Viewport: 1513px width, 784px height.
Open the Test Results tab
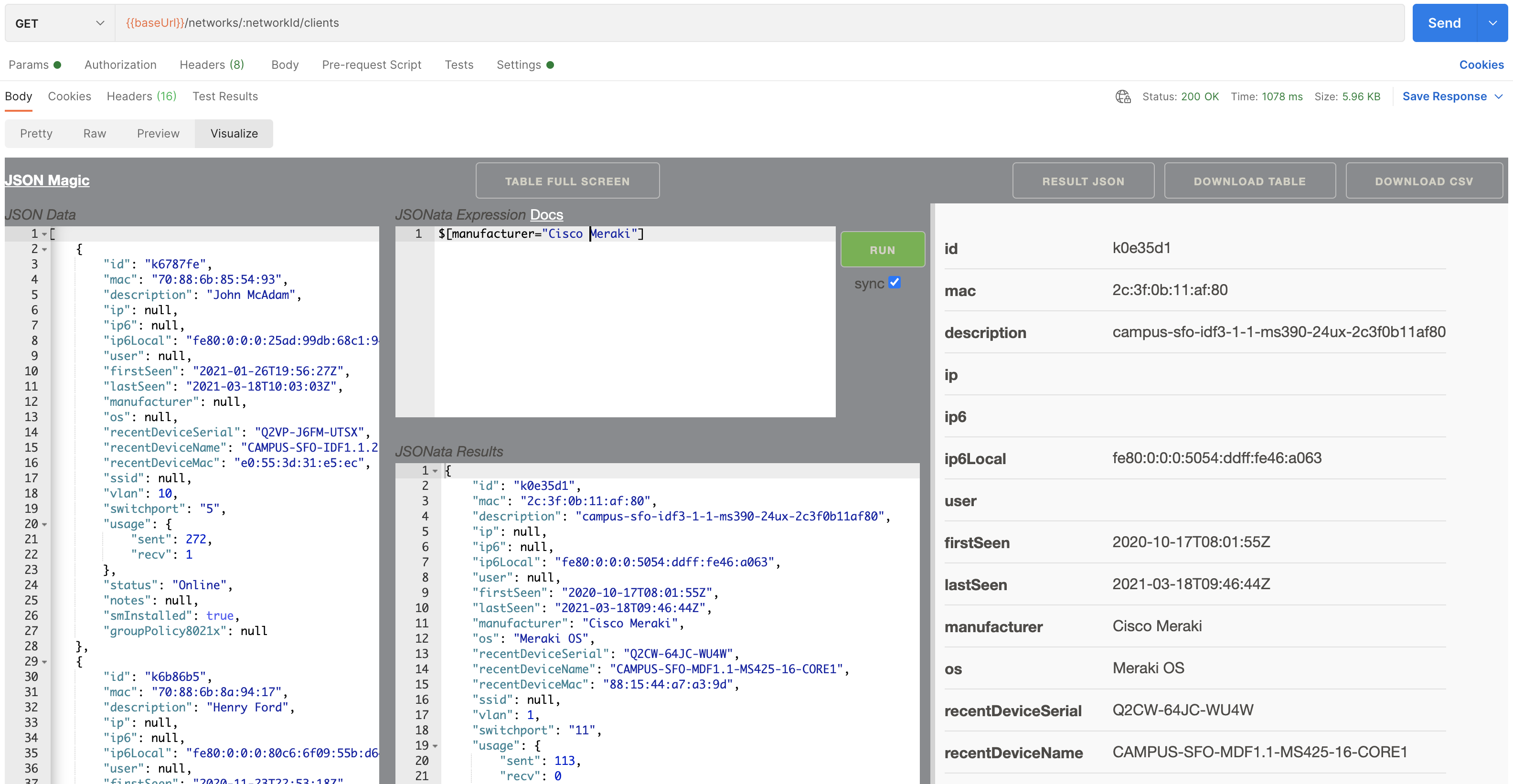225,96
